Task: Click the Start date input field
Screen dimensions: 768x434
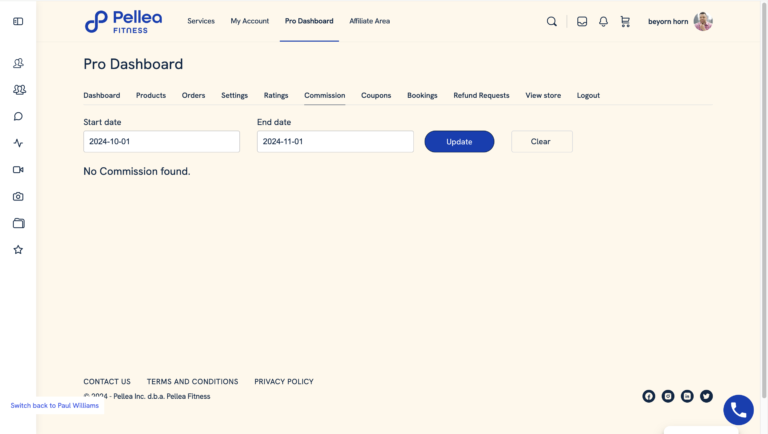Action: pos(162,142)
